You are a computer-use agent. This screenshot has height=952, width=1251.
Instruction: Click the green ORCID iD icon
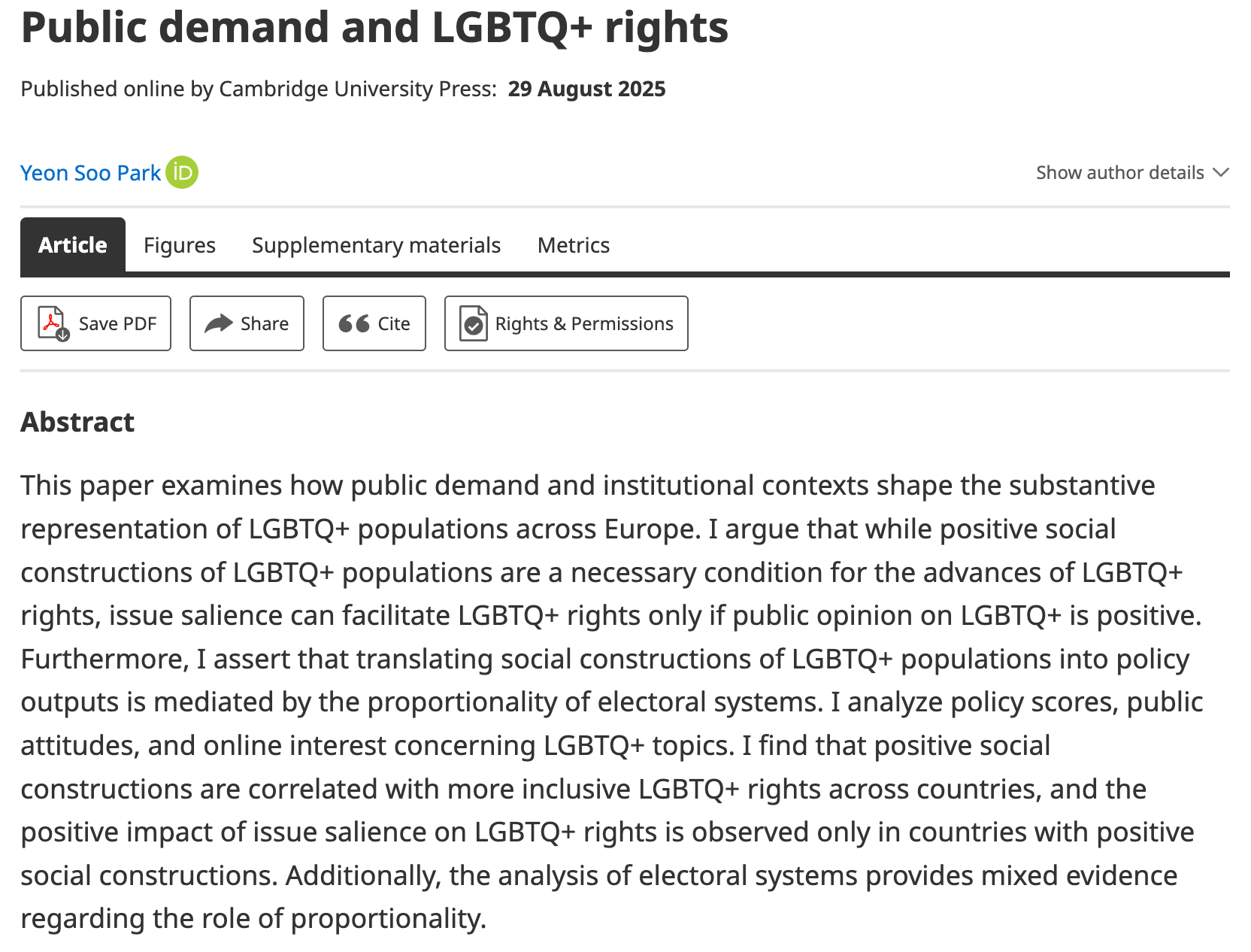[x=182, y=172]
